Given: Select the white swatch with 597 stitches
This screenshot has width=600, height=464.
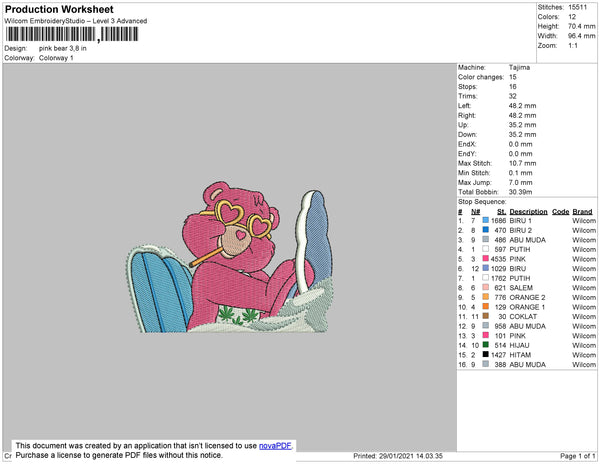Looking at the screenshot, I should [x=486, y=249].
